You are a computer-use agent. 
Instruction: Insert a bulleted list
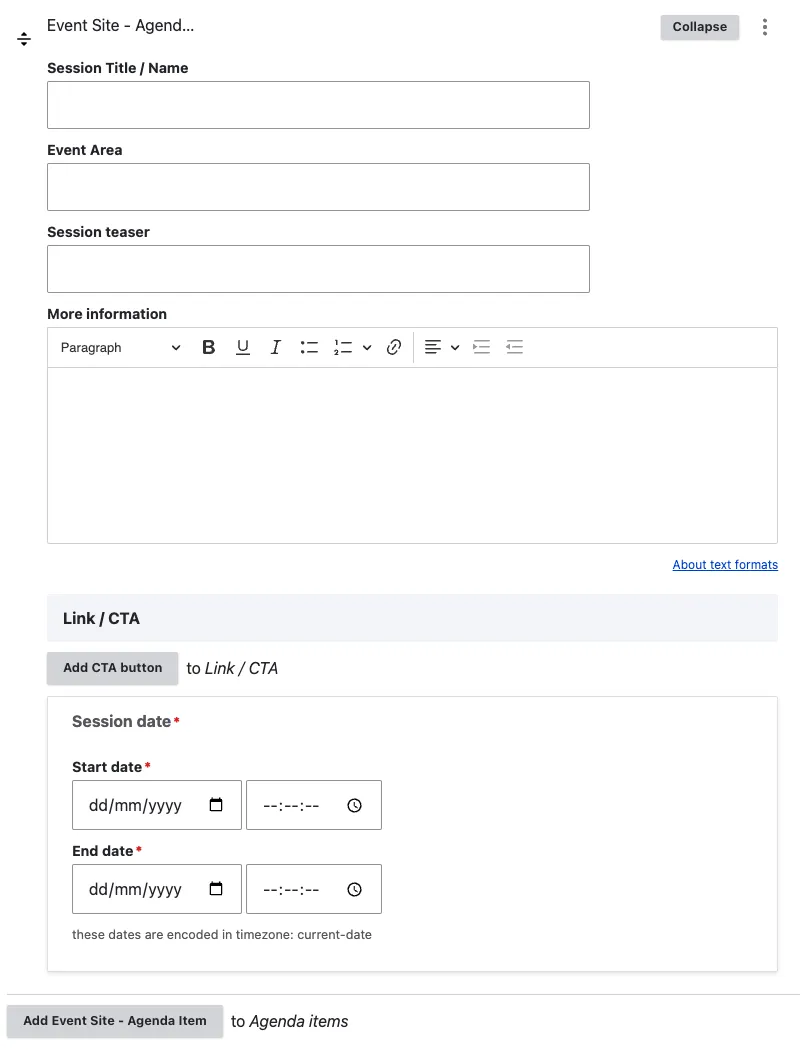(309, 348)
